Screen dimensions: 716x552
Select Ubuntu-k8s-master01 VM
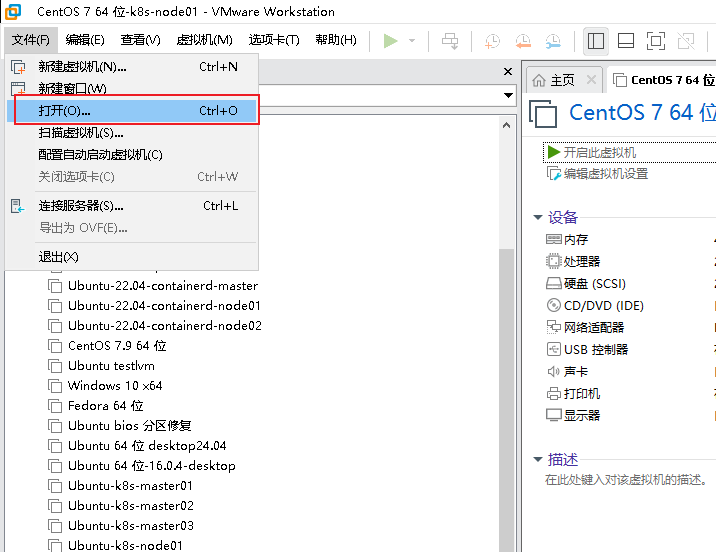[x=121, y=486]
